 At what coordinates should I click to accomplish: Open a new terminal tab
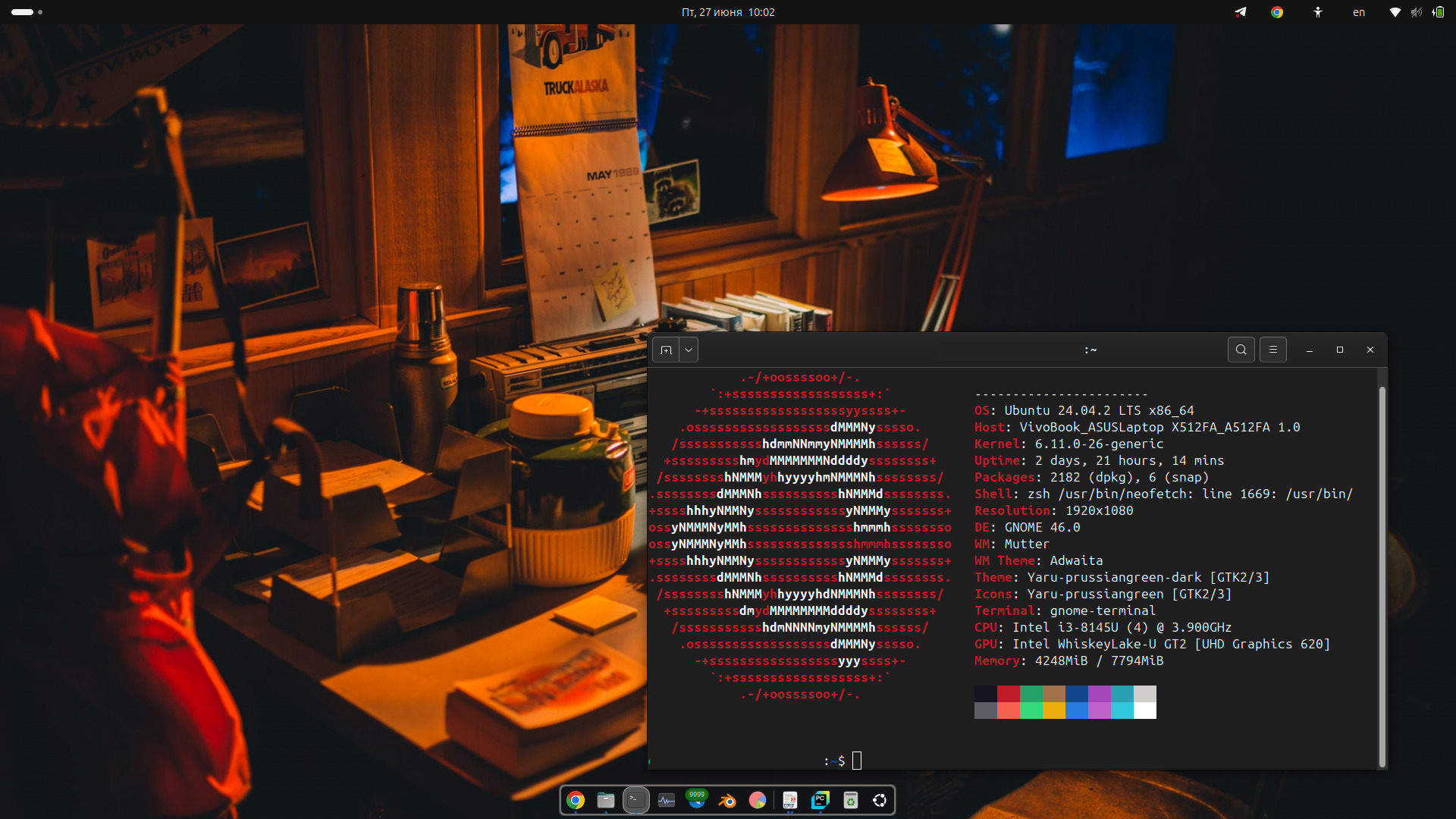(x=666, y=350)
